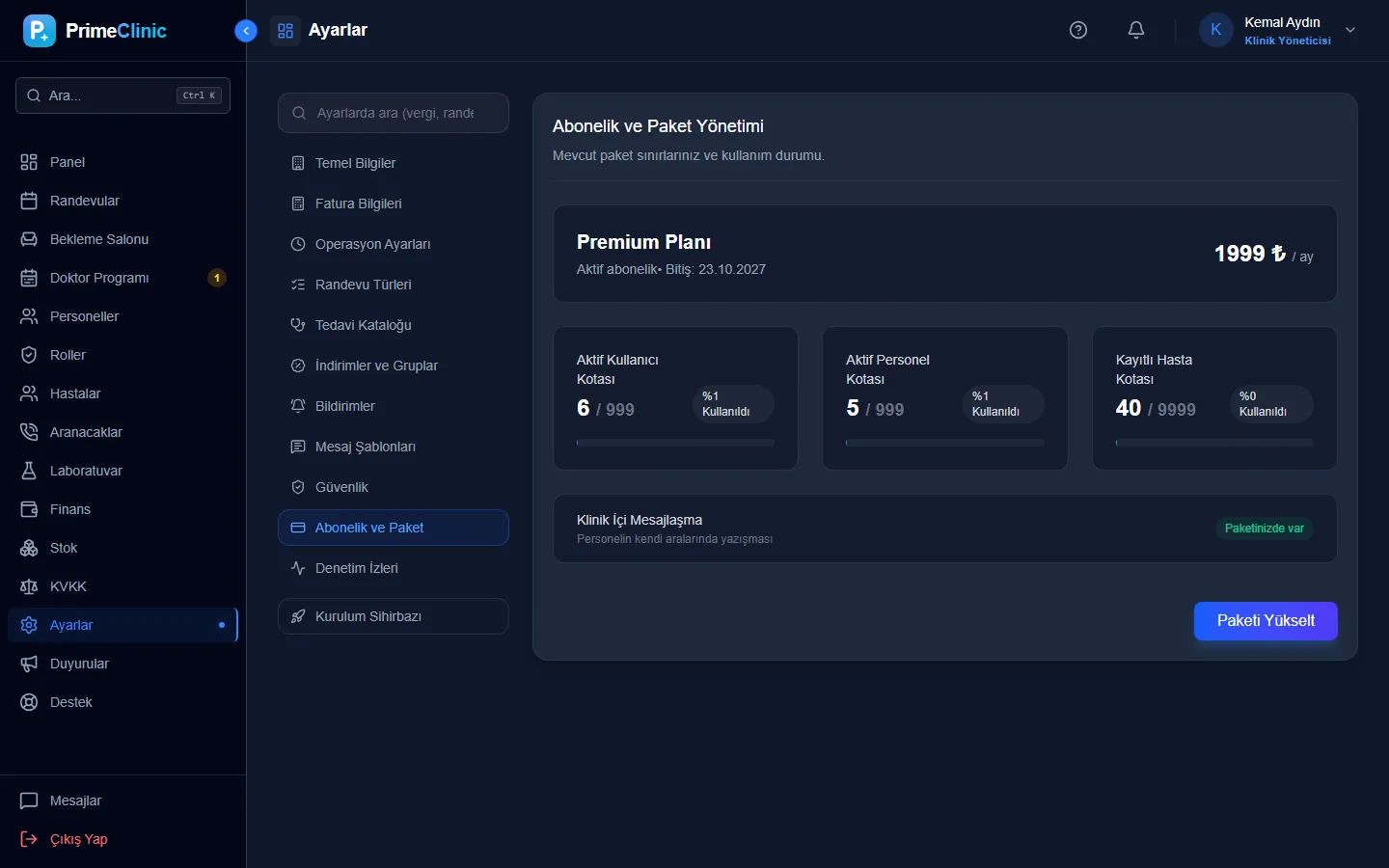Collapse the sidebar with the blue arrow
The width and height of the screenshot is (1389, 868).
click(x=246, y=31)
